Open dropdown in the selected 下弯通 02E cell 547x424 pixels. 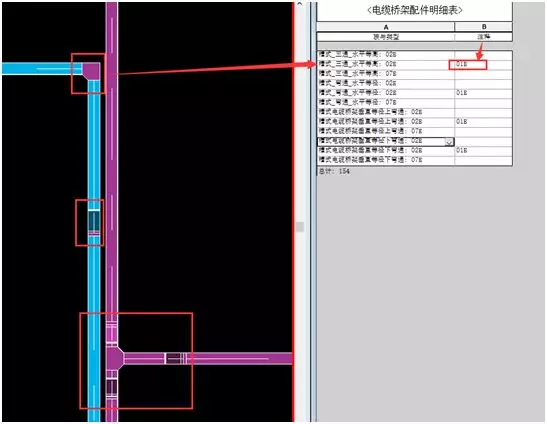point(449,142)
